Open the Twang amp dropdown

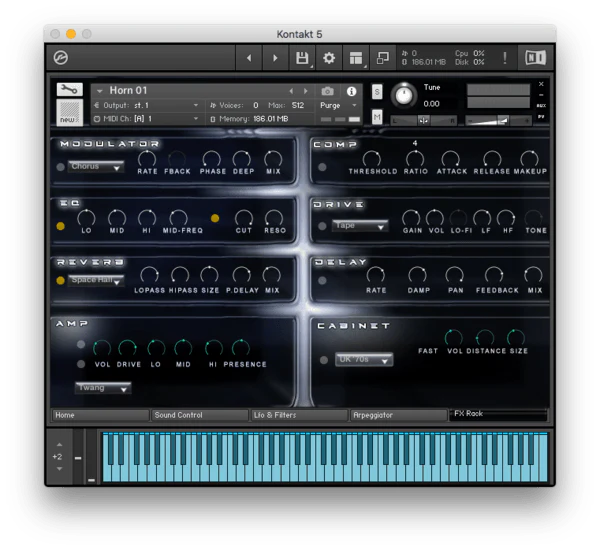tap(103, 388)
